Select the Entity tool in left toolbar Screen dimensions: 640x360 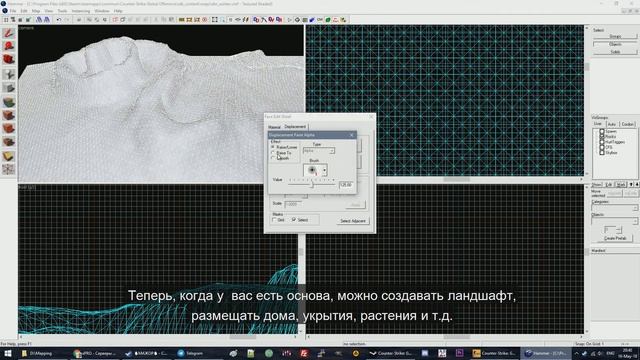[x=9, y=74]
